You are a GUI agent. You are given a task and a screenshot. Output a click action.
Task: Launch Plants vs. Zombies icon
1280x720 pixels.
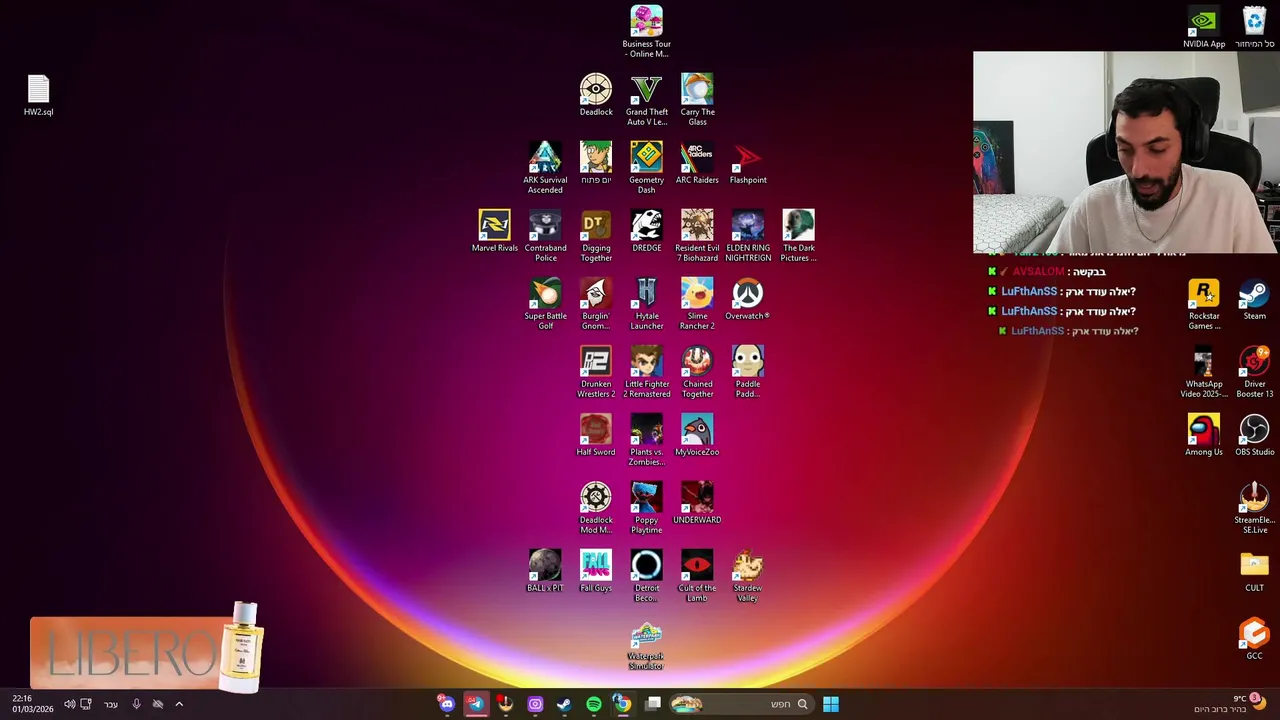[x=646, y=439]
